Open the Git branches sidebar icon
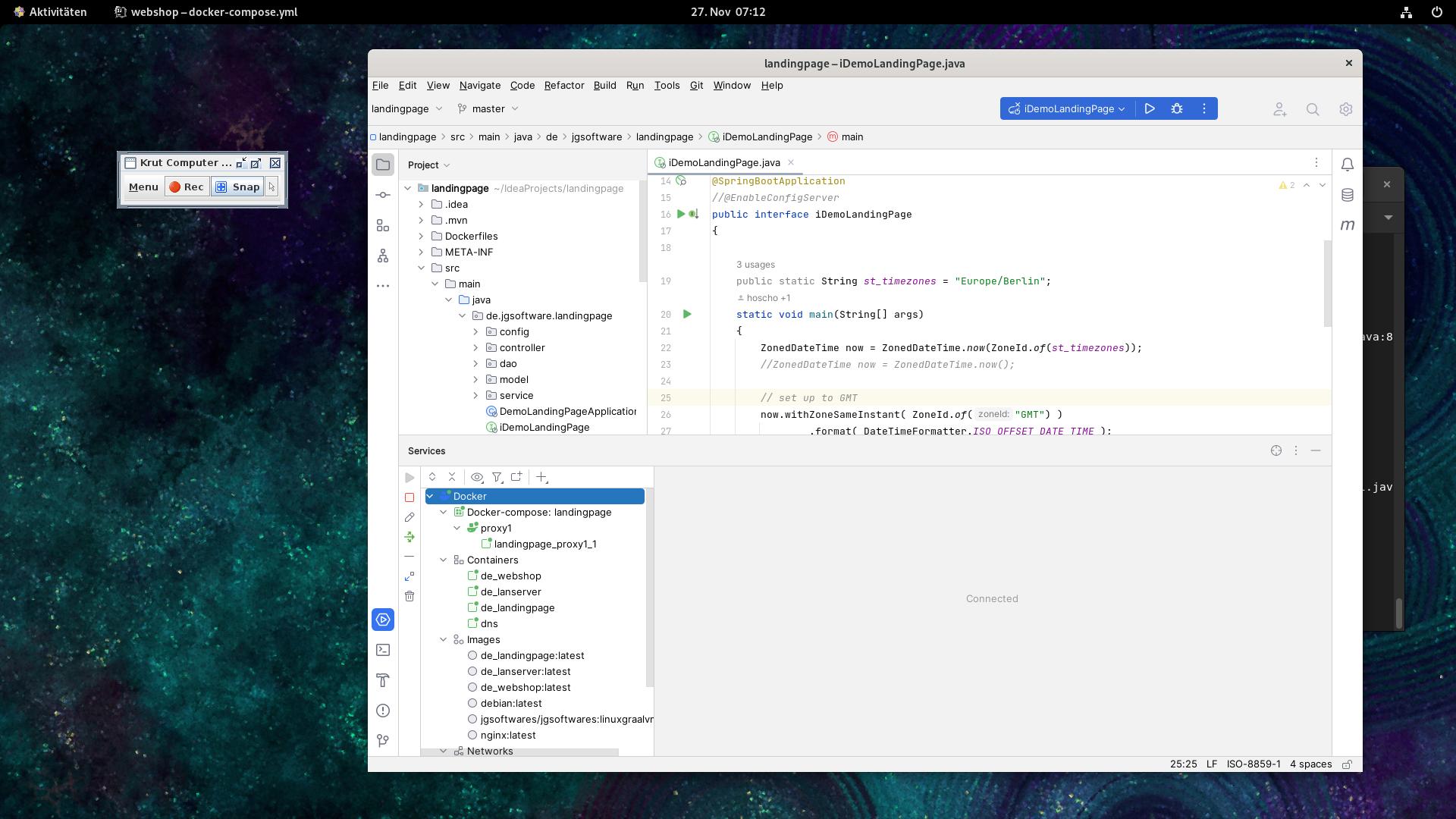Viewport: 1456px width, 819px height. tap(383, 740)
